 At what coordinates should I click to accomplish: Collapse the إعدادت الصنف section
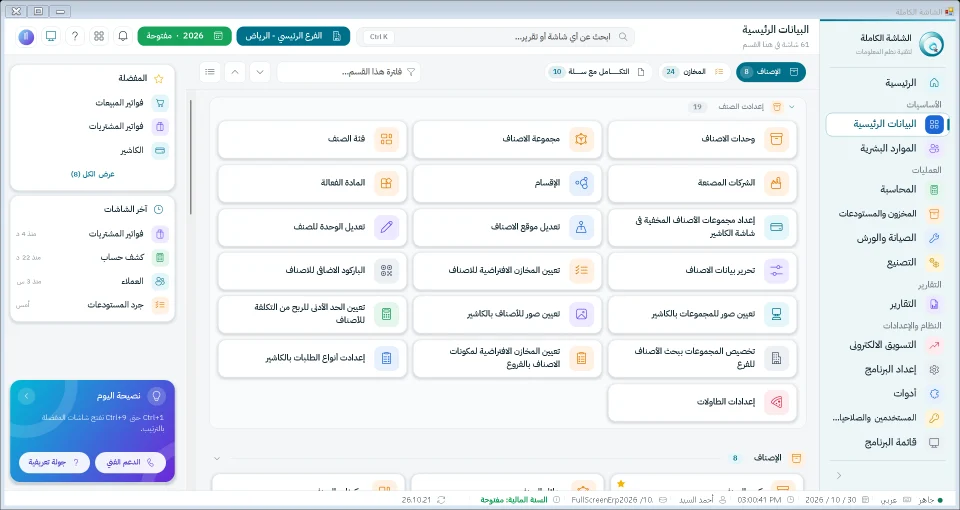pyautogui.click(x=792, y=107)
